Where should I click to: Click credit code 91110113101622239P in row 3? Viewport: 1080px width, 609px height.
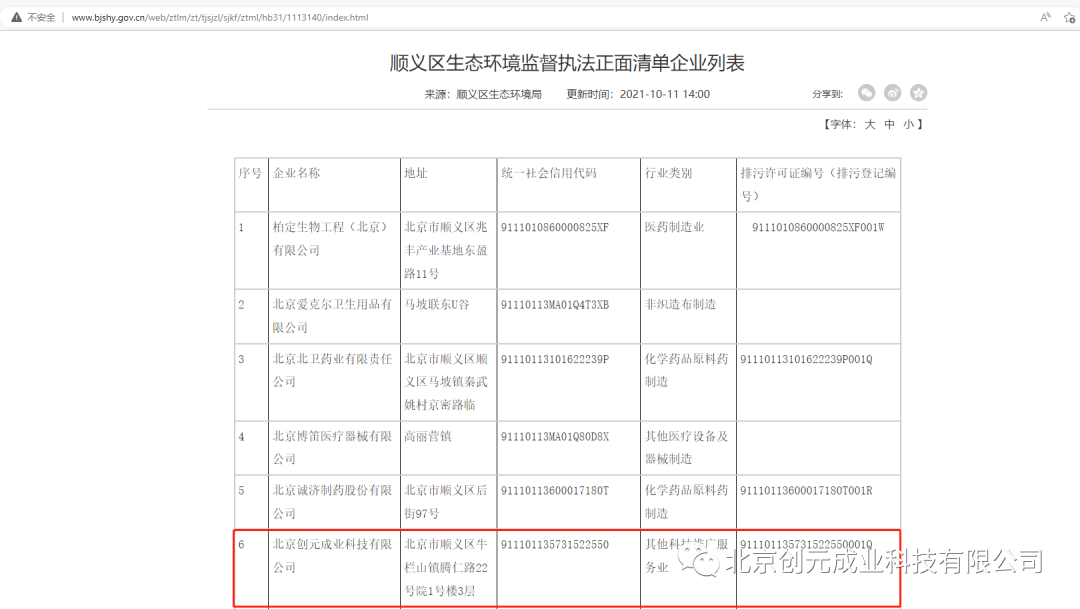(x=554, y=359)
